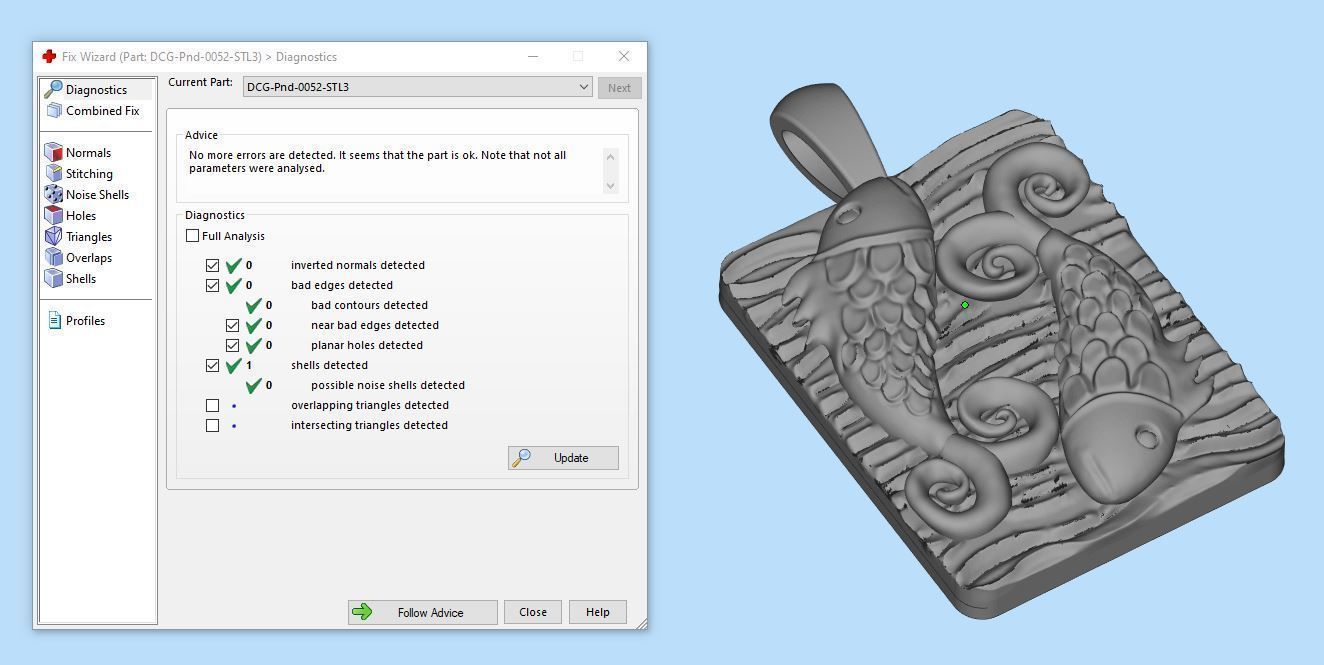The height and width of the screenshot is (665, 1324).
Task: Click green marker point on the 3D model
Action: (x=965, y=305)
